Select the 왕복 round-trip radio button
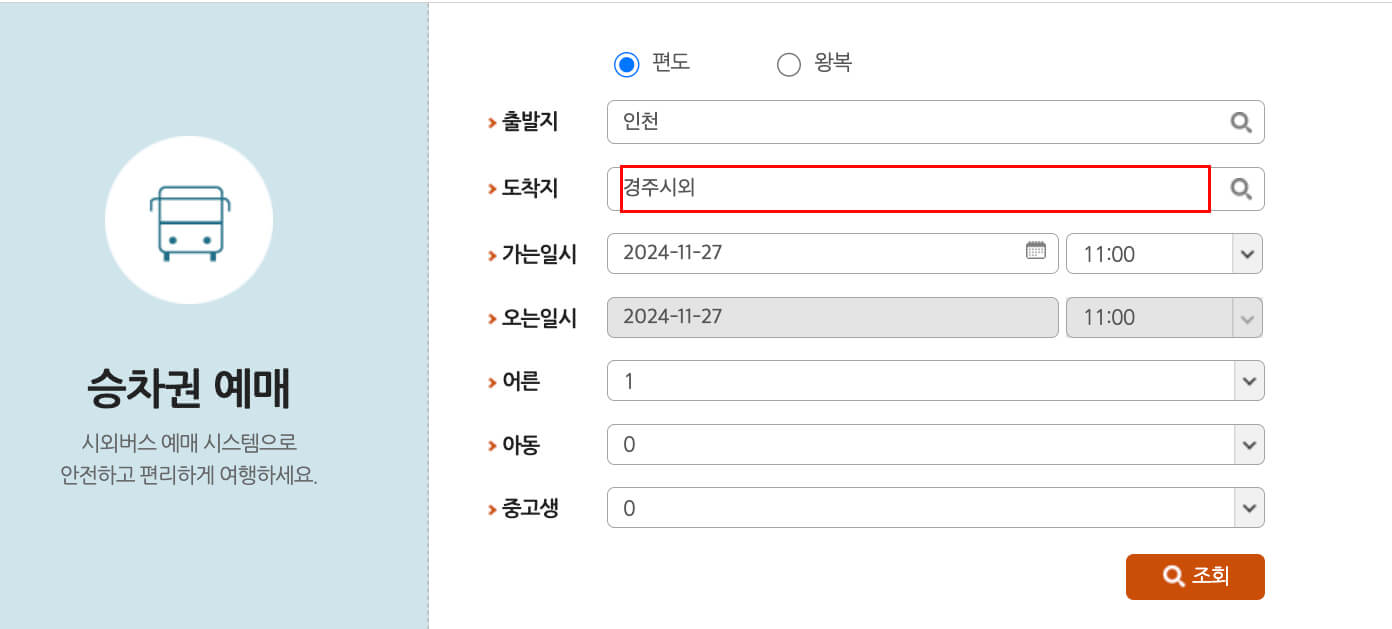This screenshot has width=1392, height=629. (x=789, y=63)
